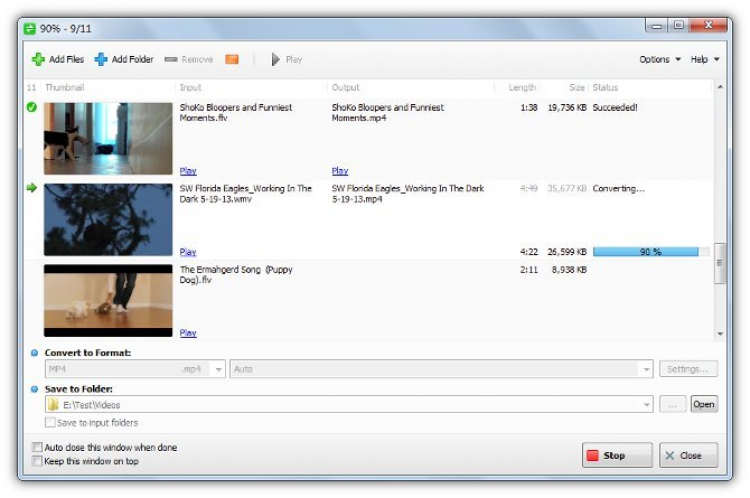Click the Add Folder label
750x498 pixels.
pyautogui.click(x=132, y=59)
